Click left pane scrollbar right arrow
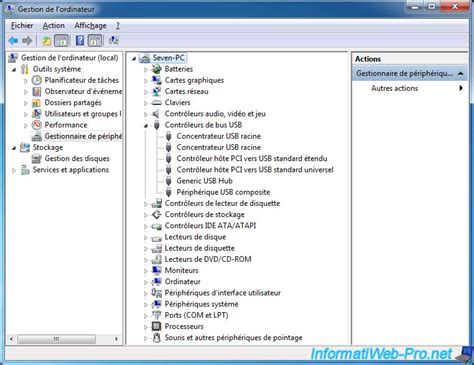 [116, 339]
